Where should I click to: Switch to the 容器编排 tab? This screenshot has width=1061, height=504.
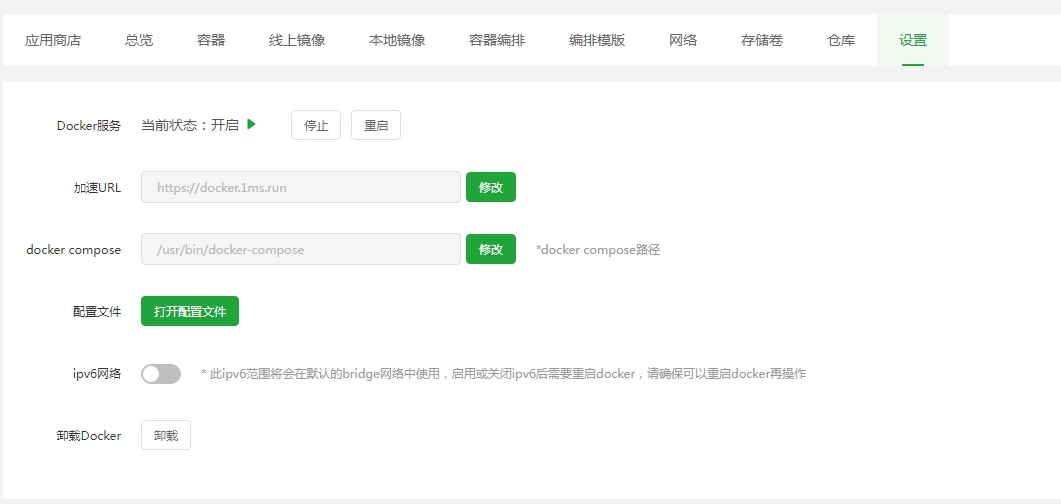pos(497,41)
